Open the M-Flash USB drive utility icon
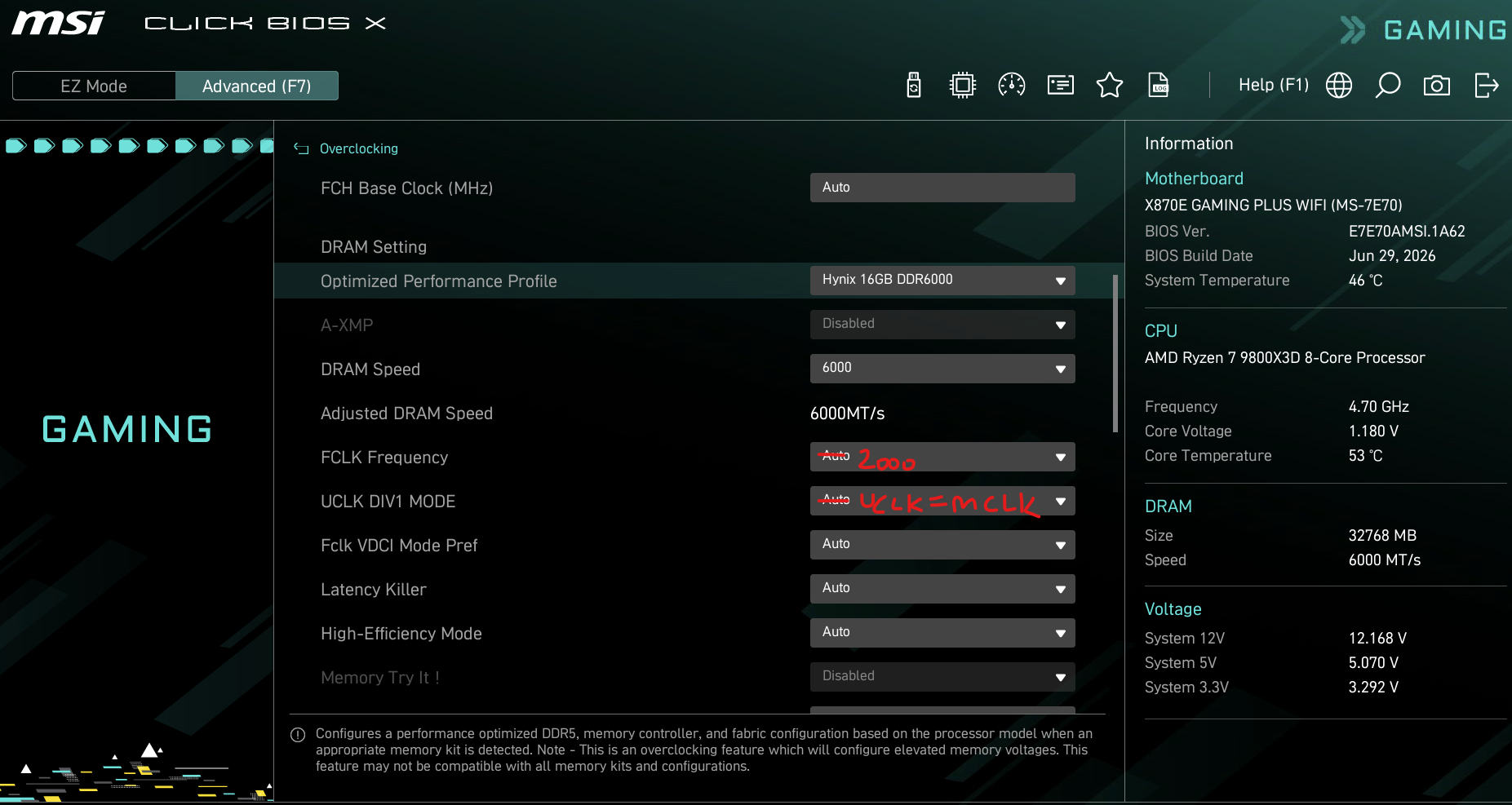The image size is (1512, 805). click(914, 85)
